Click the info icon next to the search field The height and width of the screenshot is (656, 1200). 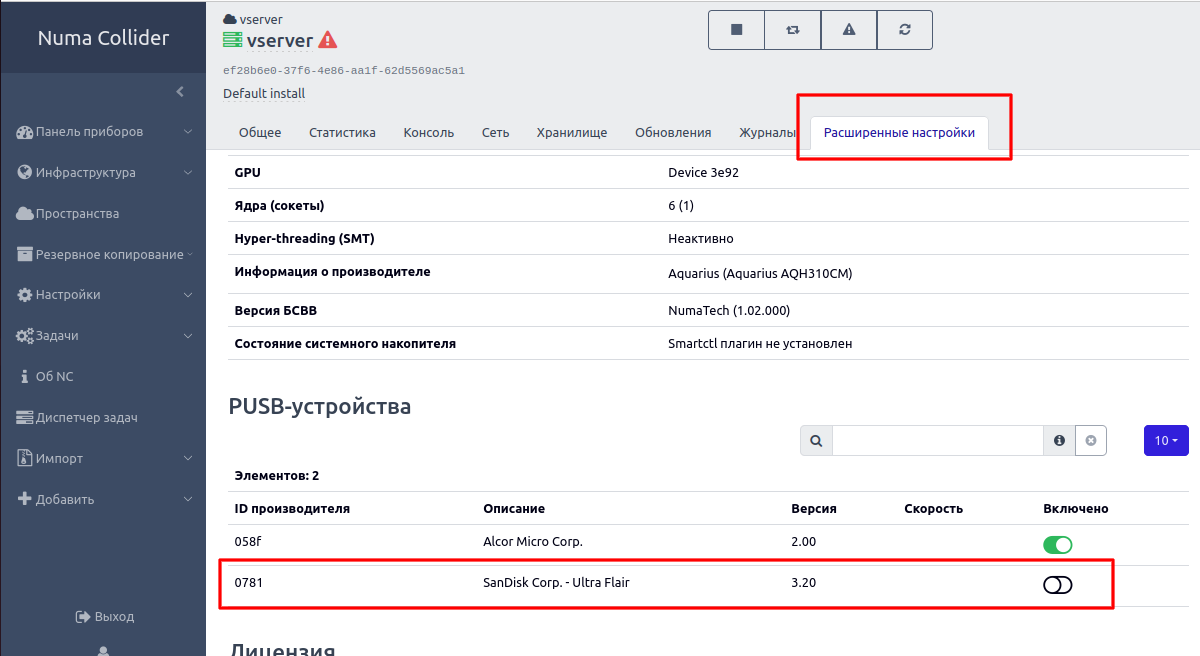click(1059, 440)
